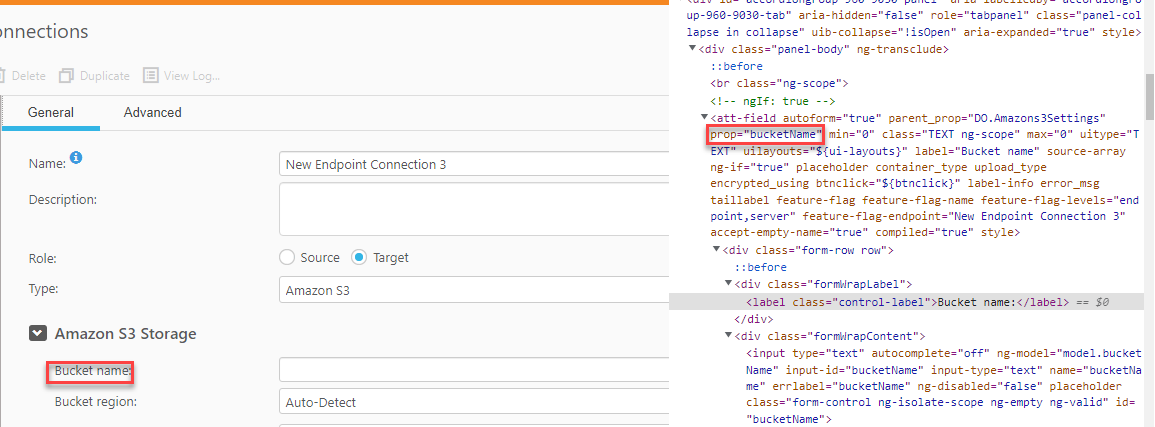The image size is (1155, 427).
Task: Collapse the formWrapContent div arrow
Action: (729, 336)
